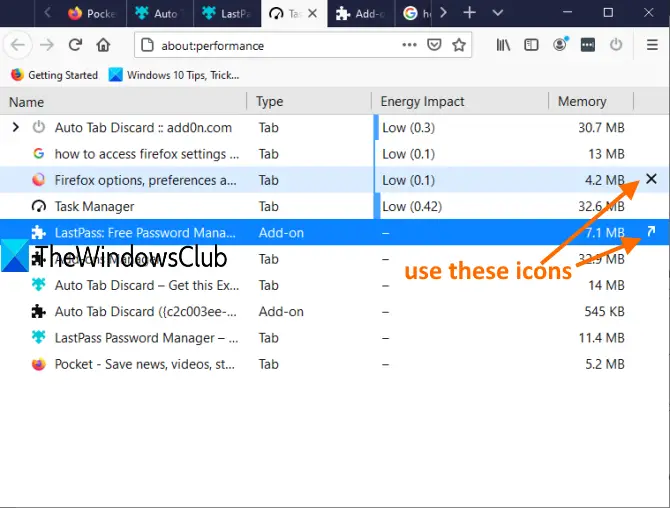
Task: Click 'Low (0.3)' energy impact value
Action: pos(408,127)
